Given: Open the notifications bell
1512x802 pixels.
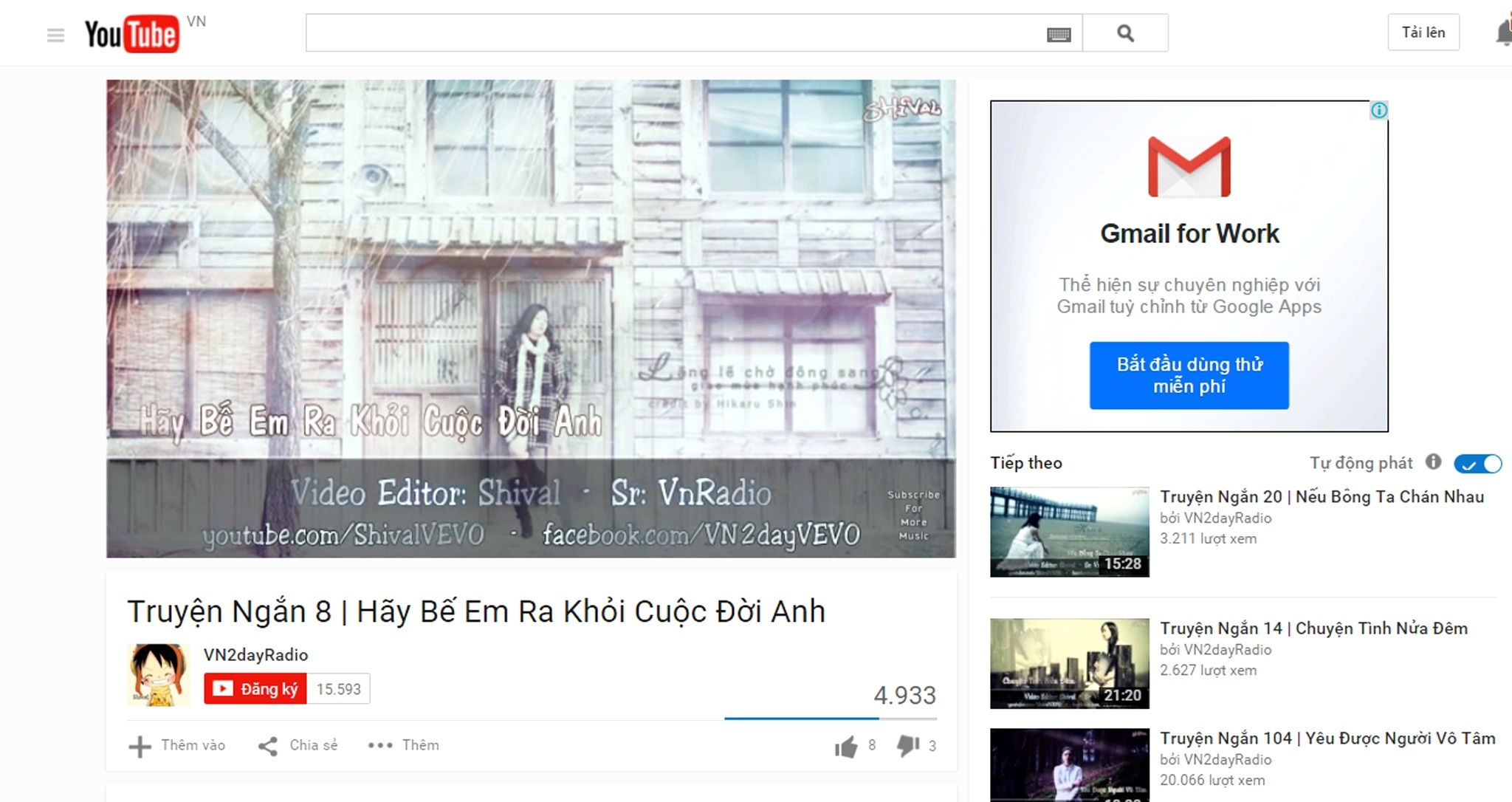Looking at the screenshot, I should [1503, 33].
